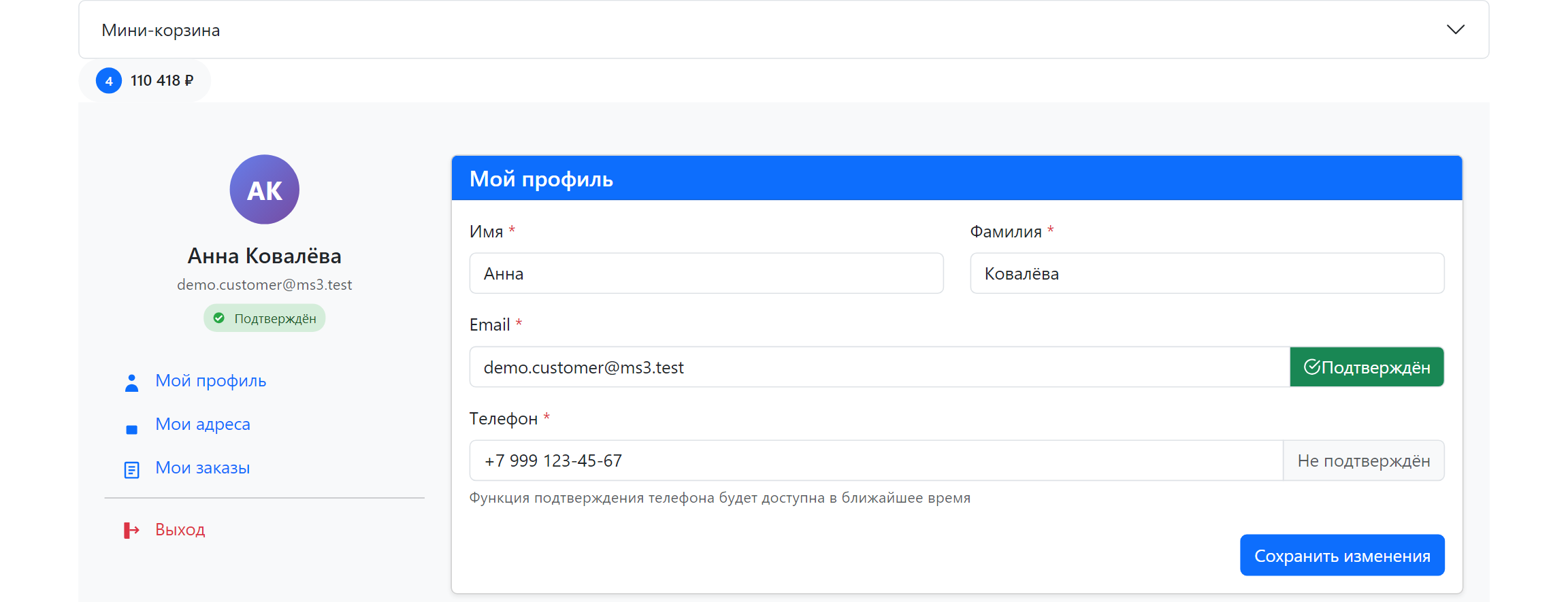Open the Мой профиль sidebar link
Image resolution: width=1568 pixels, height=602 pixels.
click(x=210, y=380)
